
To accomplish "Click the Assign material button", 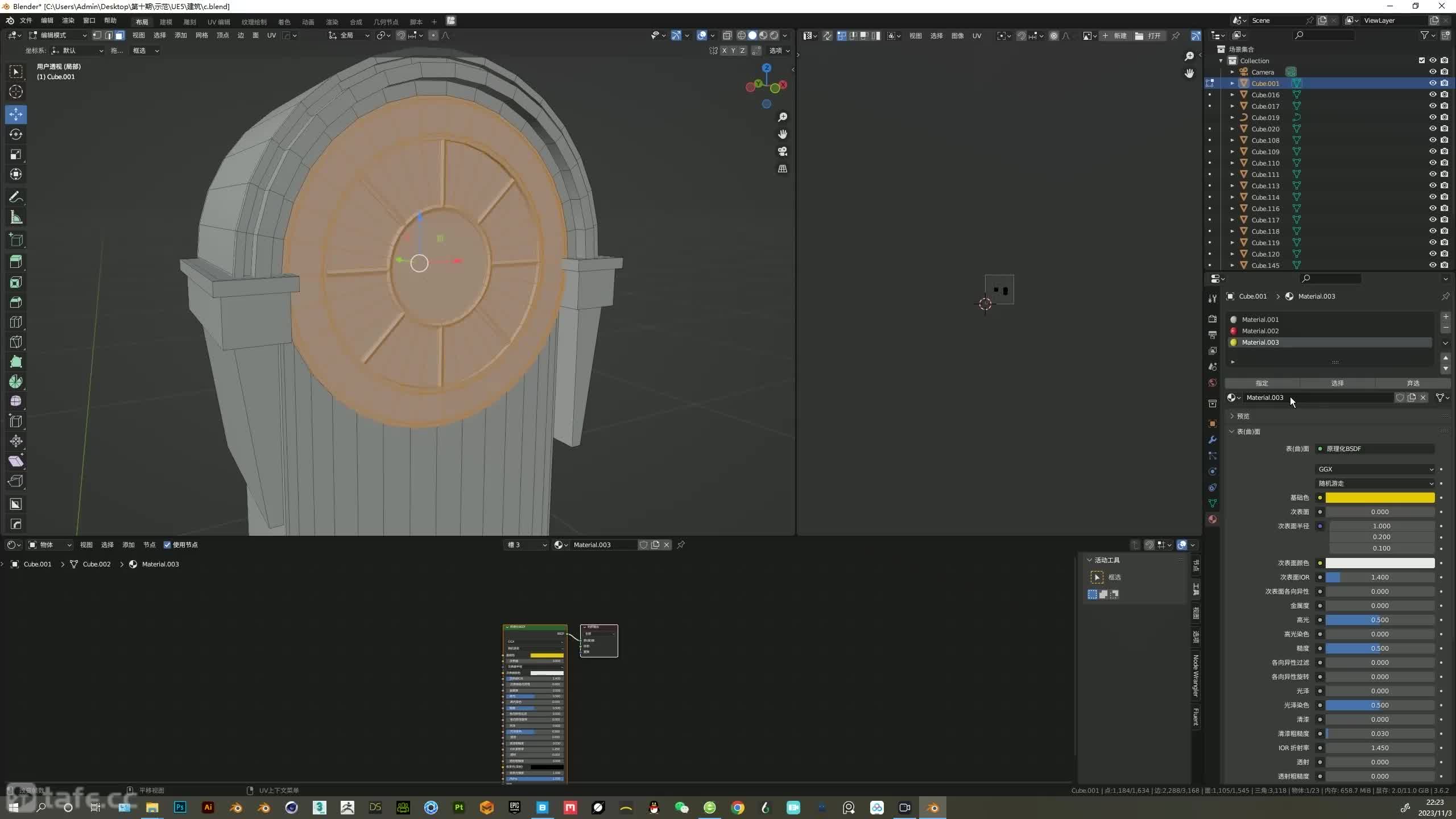I will pos(1262,383).
